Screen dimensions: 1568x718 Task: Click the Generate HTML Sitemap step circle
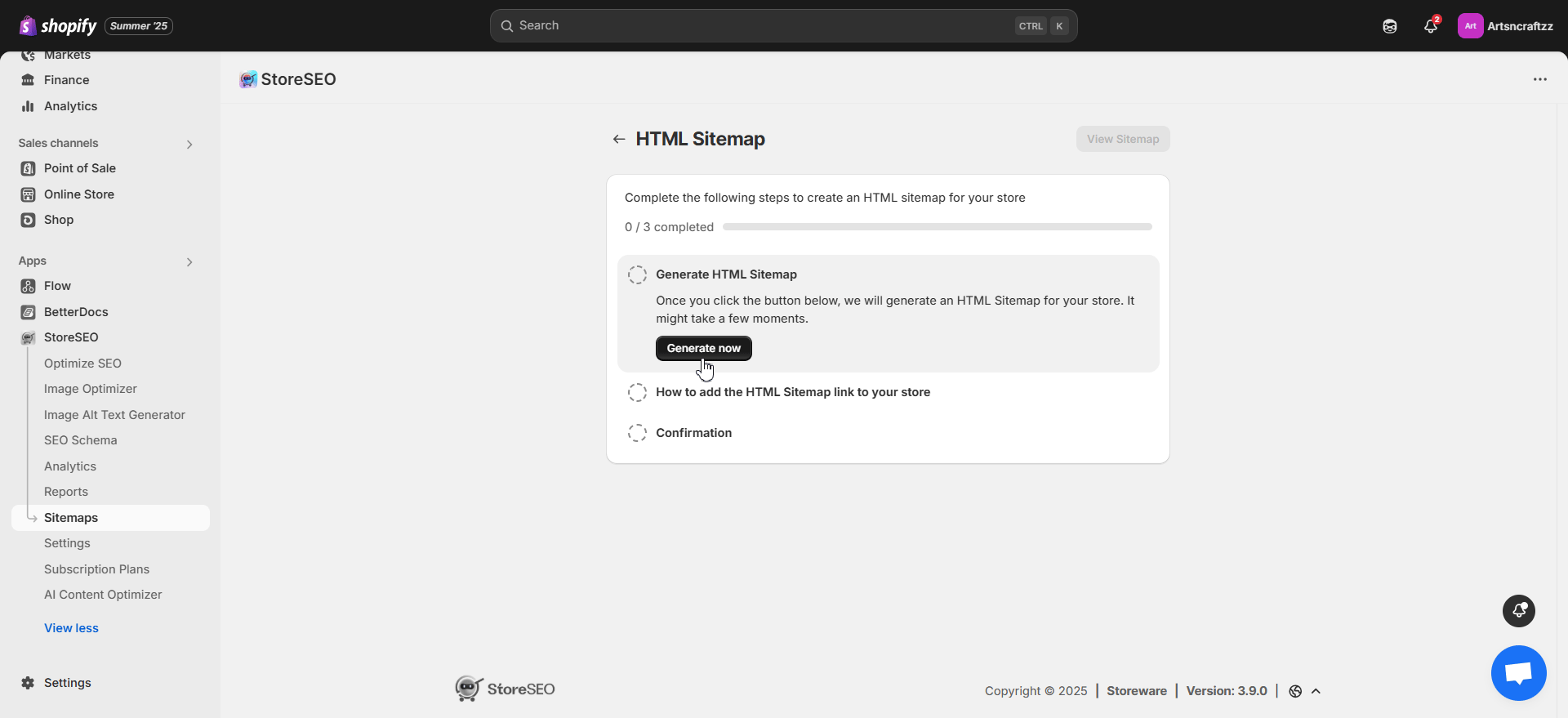tap(637, 274)
